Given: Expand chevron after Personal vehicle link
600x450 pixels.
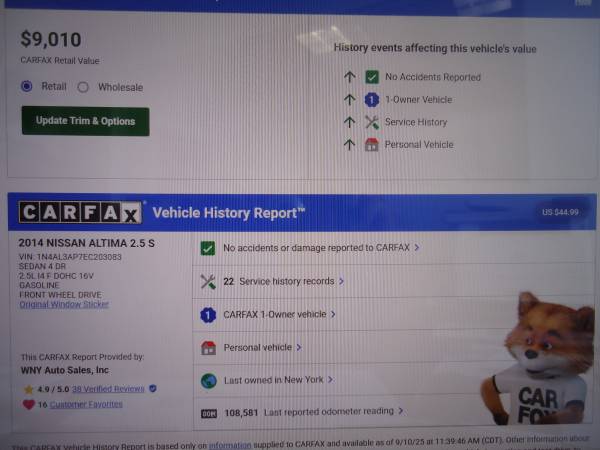Looking at the screenshot, I should click(x=299, y=347).
